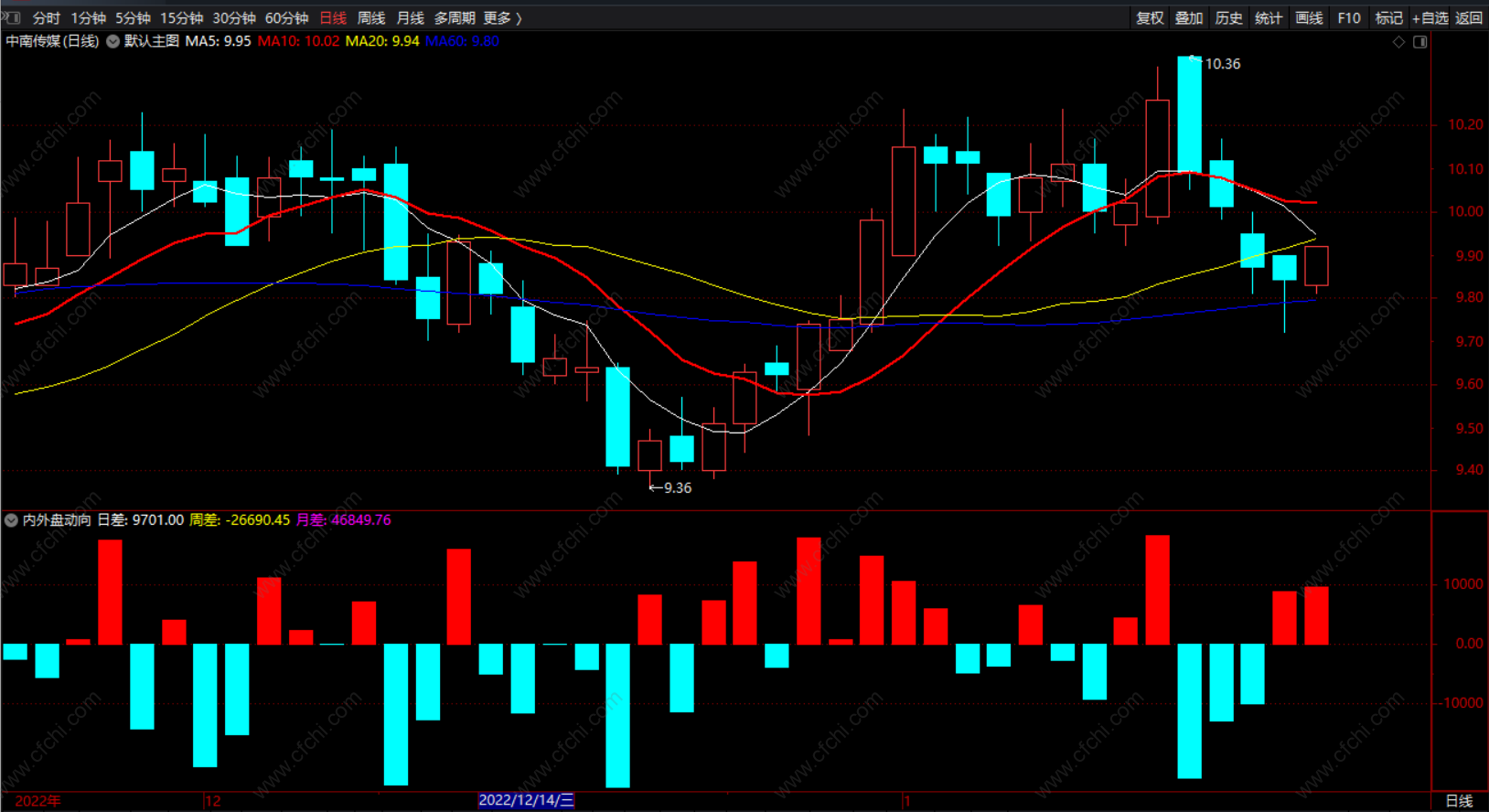Click the MA60: 9.80 indicator value

pos(463,41)
